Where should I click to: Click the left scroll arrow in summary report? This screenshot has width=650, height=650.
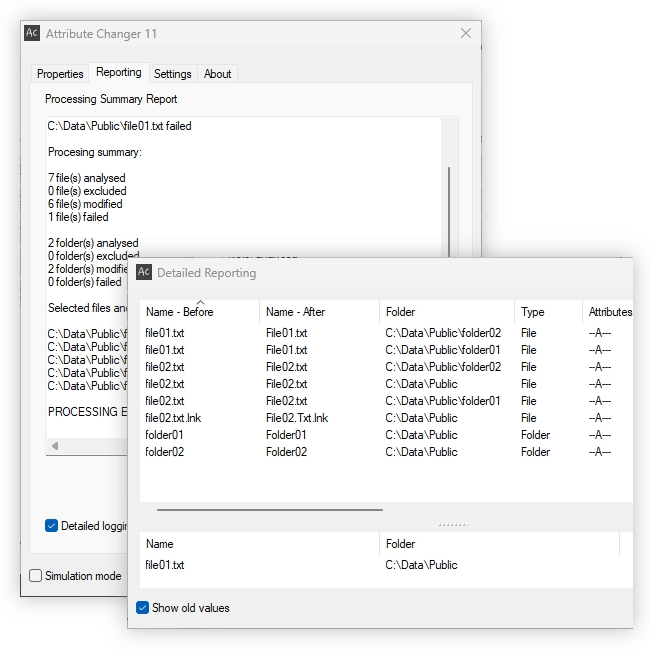[x=55, y=446]
